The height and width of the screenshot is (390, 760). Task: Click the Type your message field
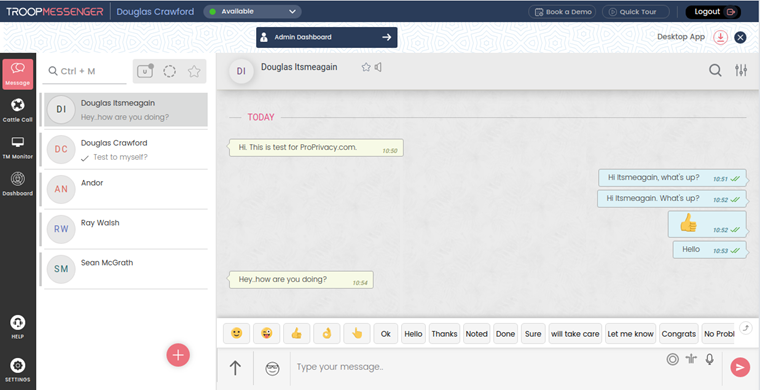477,367
